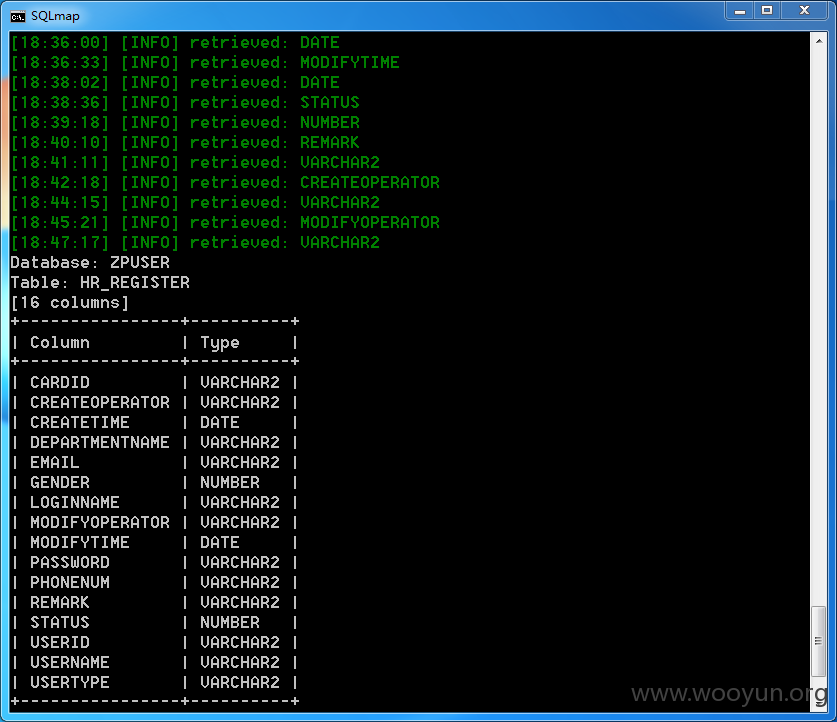Click the 'Column' table header
This screenshot has height=722, width=837.
pos(60,343)
